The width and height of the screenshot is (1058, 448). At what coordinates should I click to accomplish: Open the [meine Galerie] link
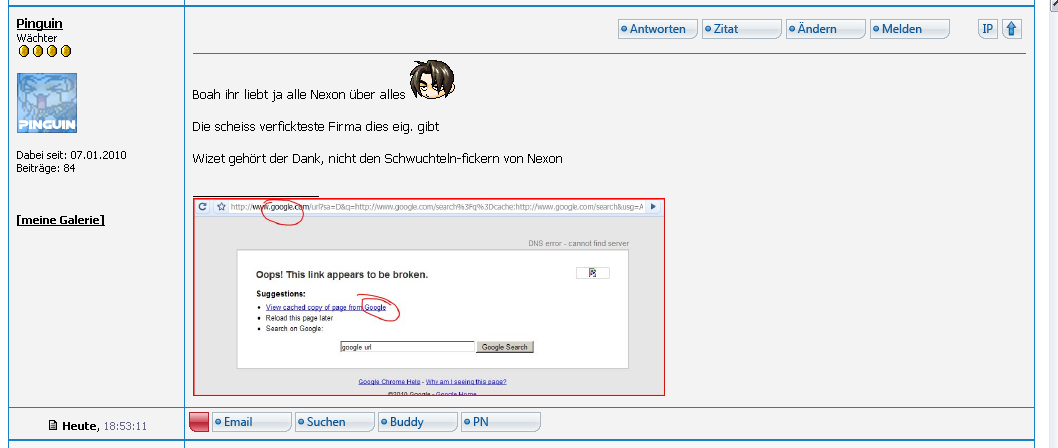[x=61, y=220]
